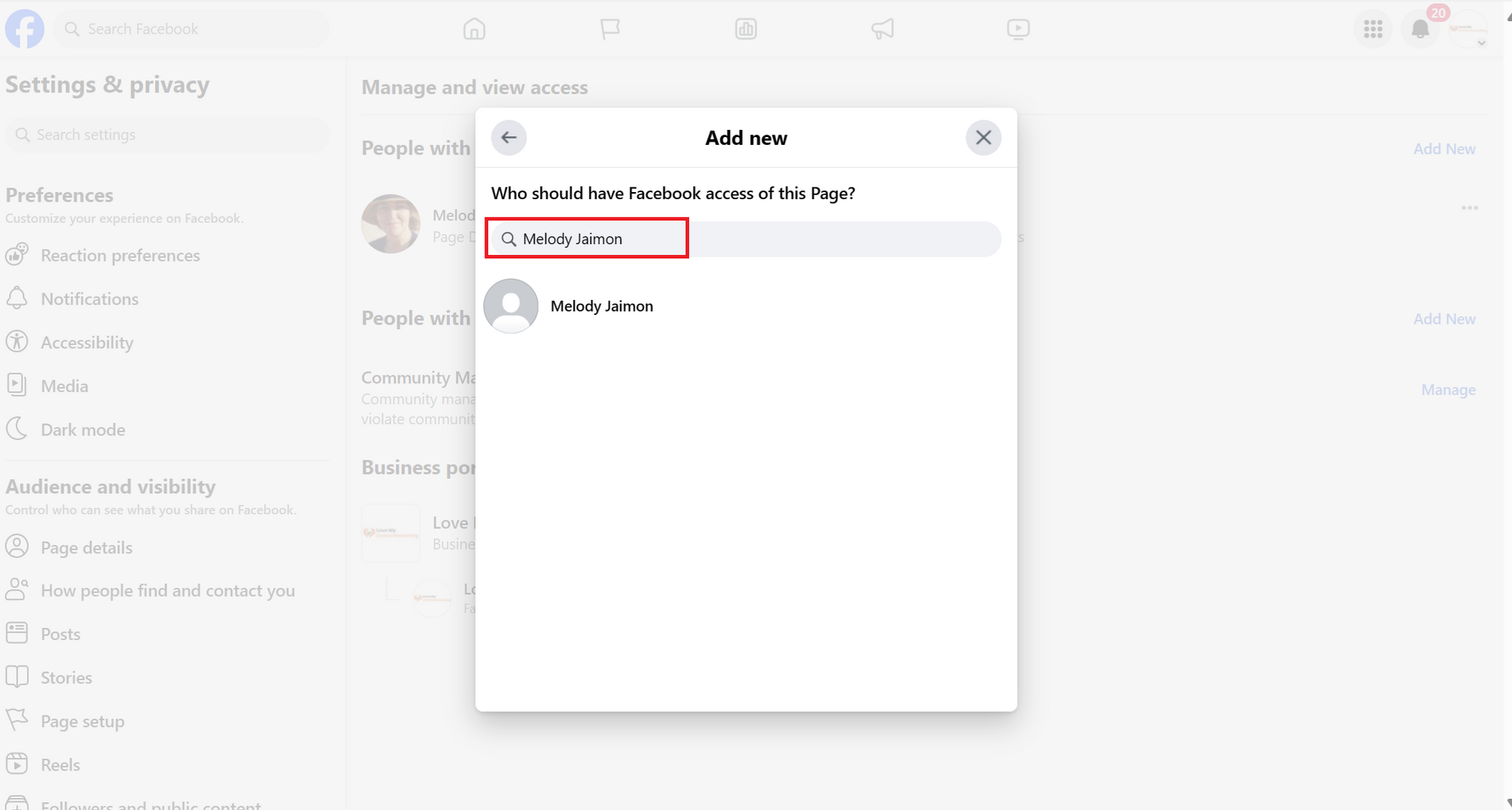The image size is (1512, 810).
Task: Click the Reaction preferences icon
Action: click(x=17, y=255)
